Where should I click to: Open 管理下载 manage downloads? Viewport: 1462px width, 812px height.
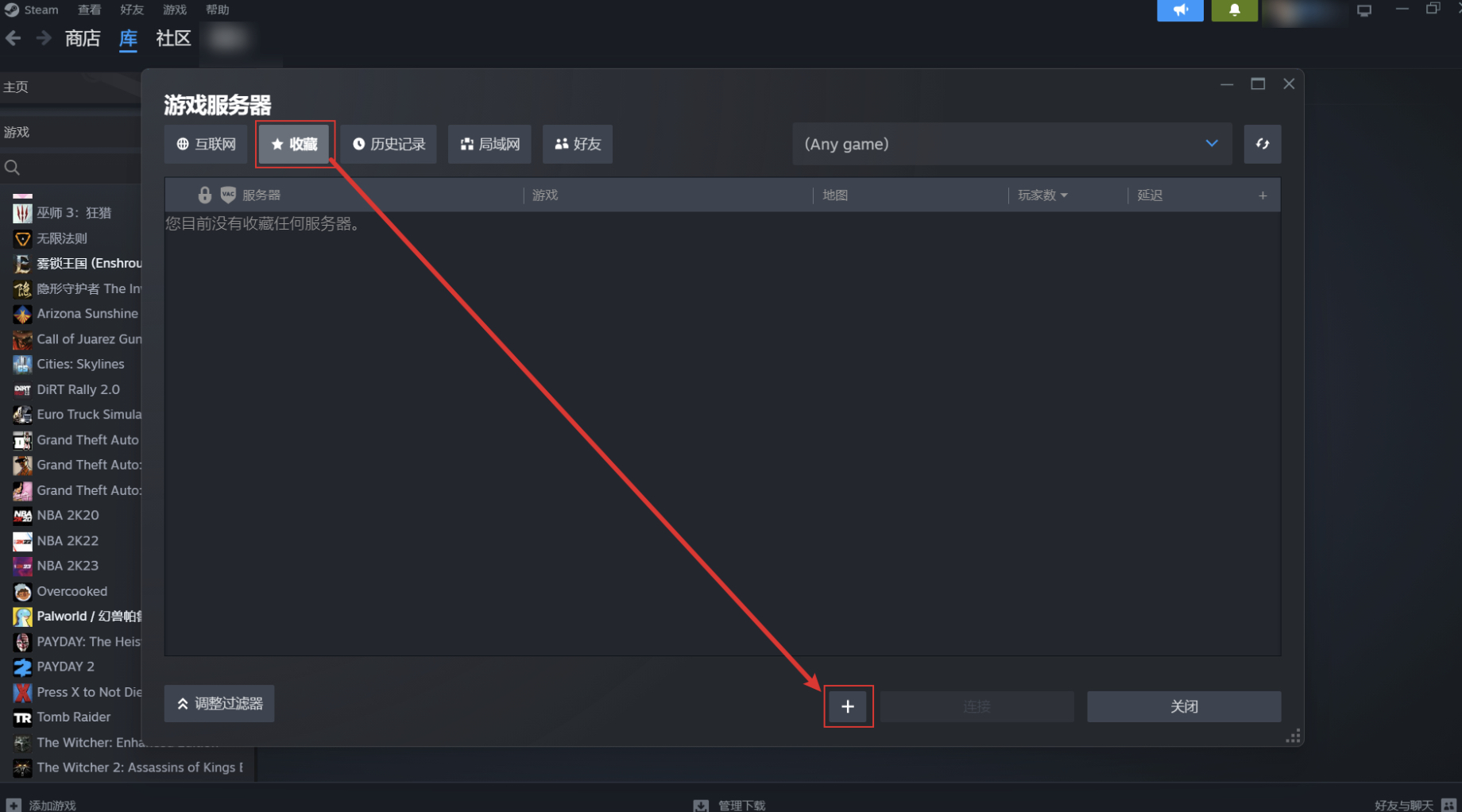pyautogui.click(x=729, y=805)
